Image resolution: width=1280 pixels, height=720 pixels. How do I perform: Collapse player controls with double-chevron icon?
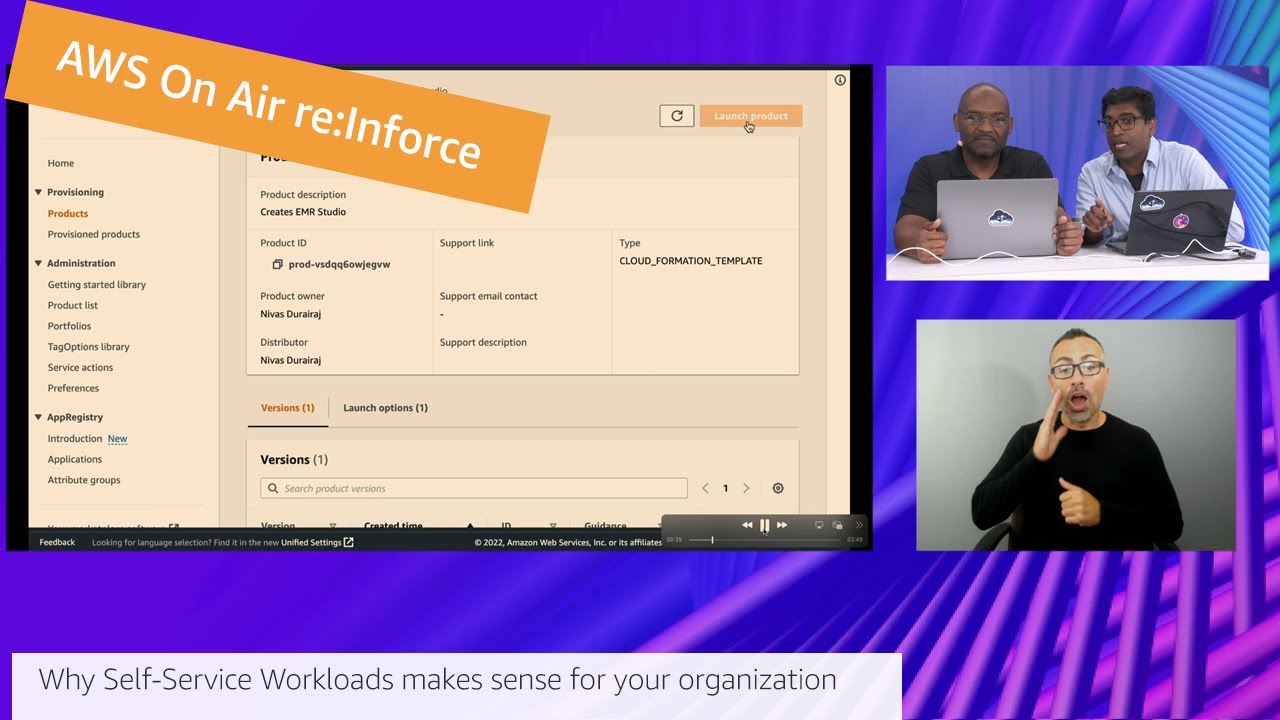tap(858, 525)
